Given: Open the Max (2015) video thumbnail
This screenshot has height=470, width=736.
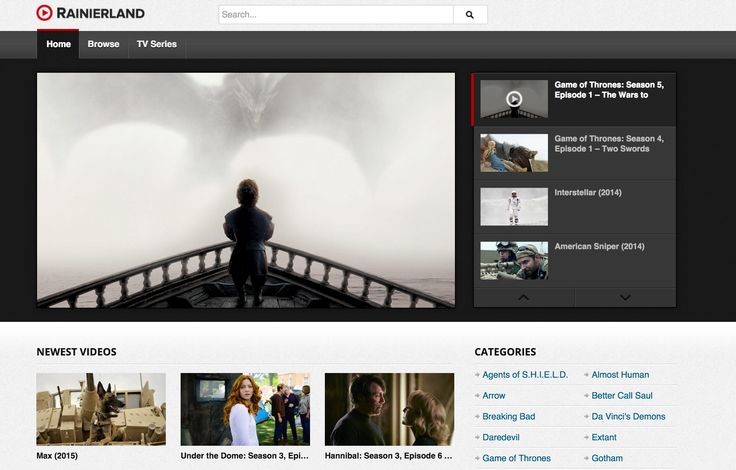Looking at the screenshot, I should [x=101, y=409].
